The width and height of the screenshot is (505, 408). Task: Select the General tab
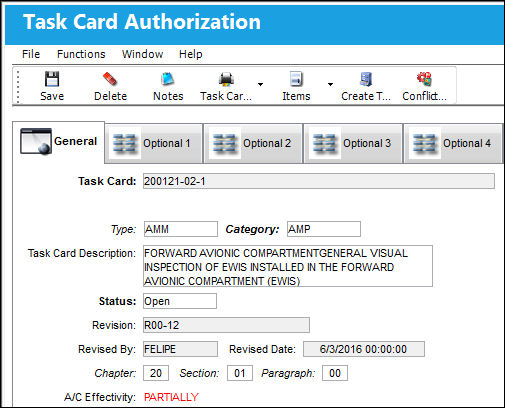[59, 142]
